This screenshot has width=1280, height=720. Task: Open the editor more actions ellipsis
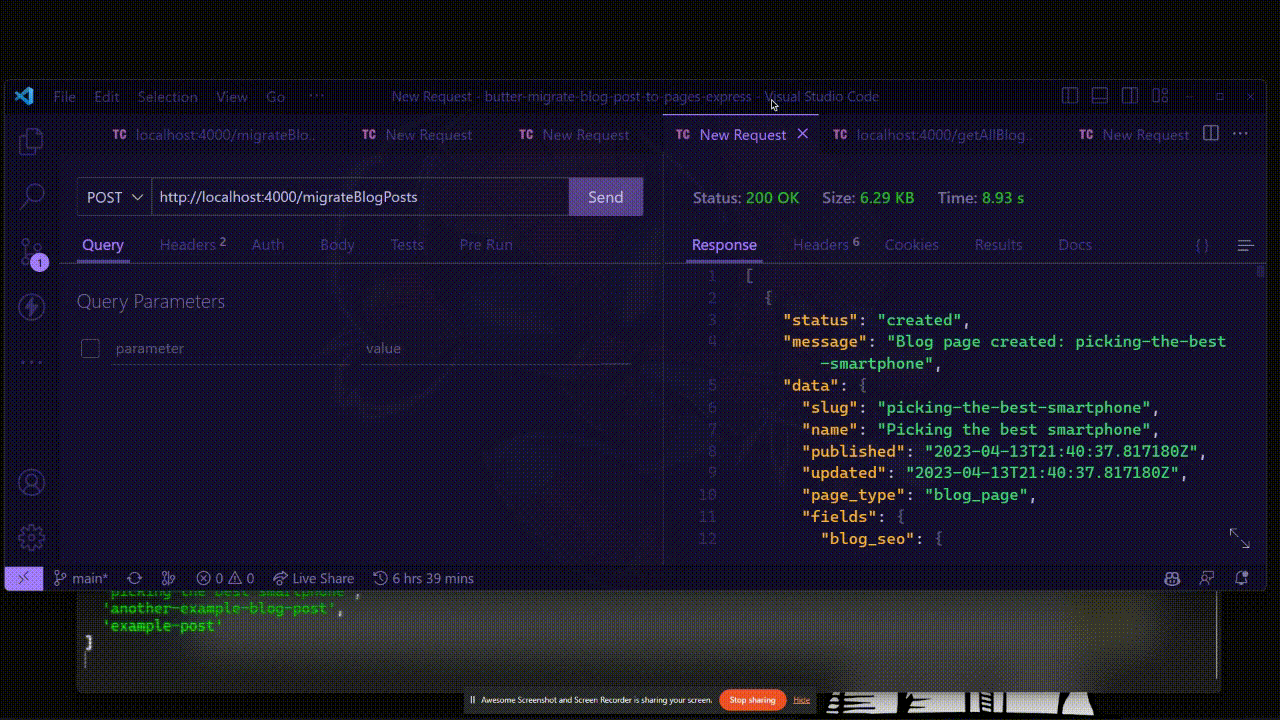[x=1240, y=134]
